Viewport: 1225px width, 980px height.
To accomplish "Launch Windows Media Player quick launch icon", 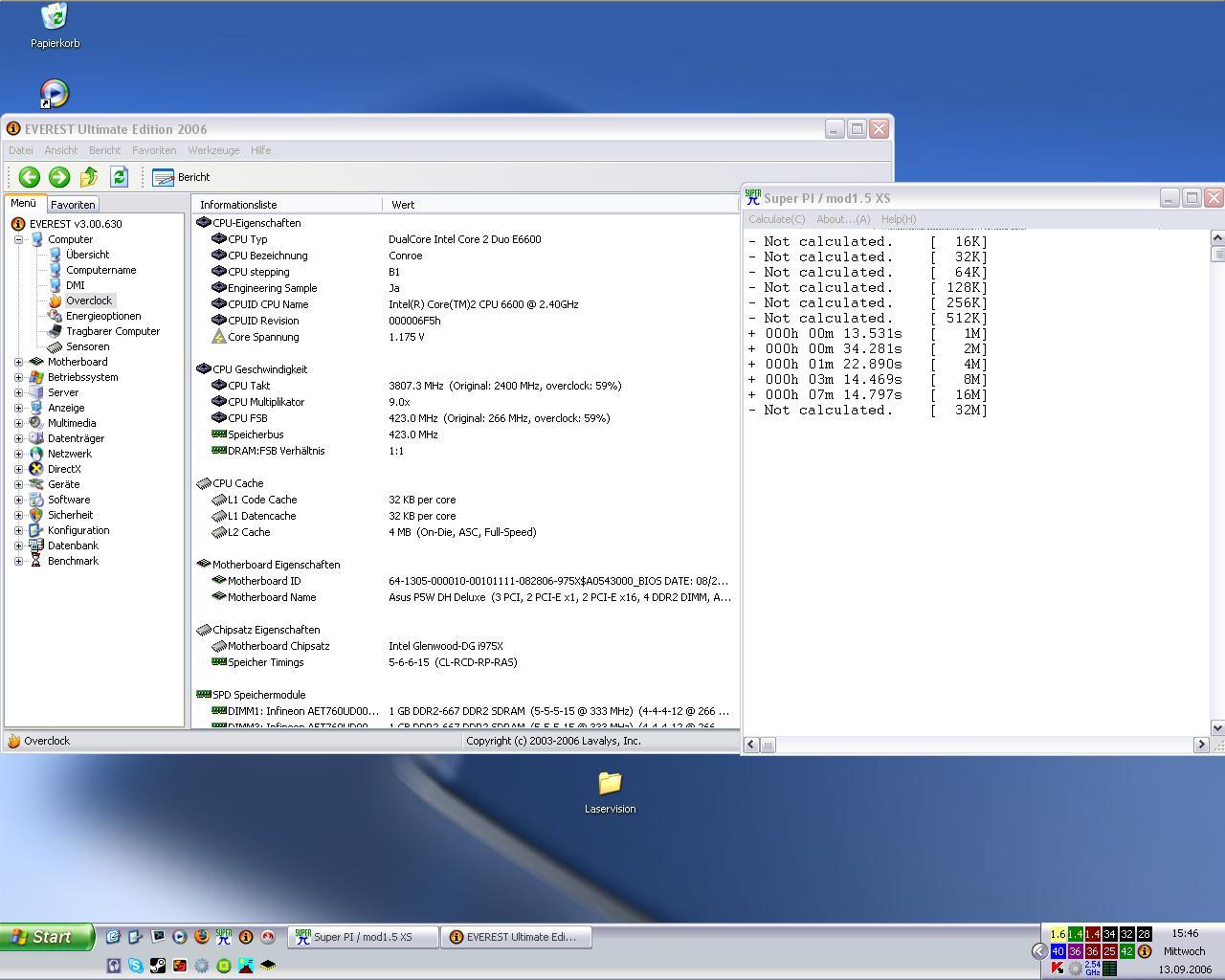I will click(179, 937).
